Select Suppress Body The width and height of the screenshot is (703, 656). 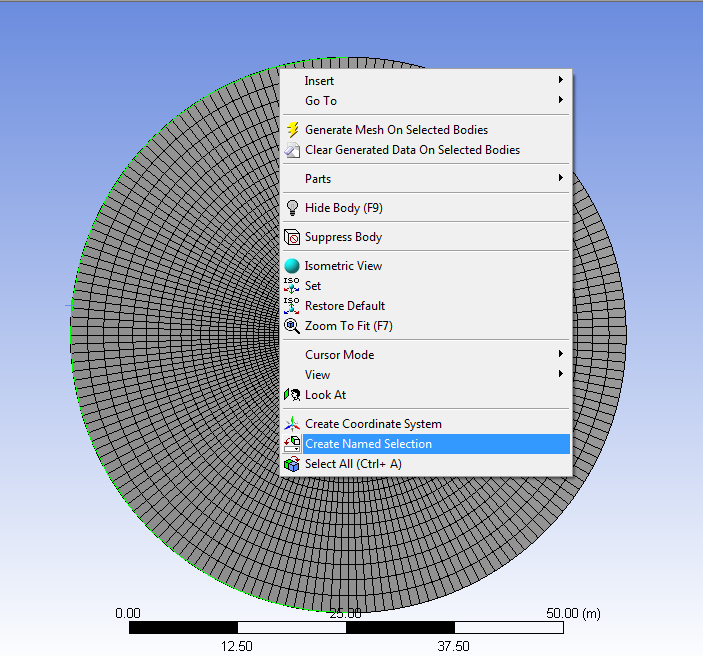tap(426, 237)
